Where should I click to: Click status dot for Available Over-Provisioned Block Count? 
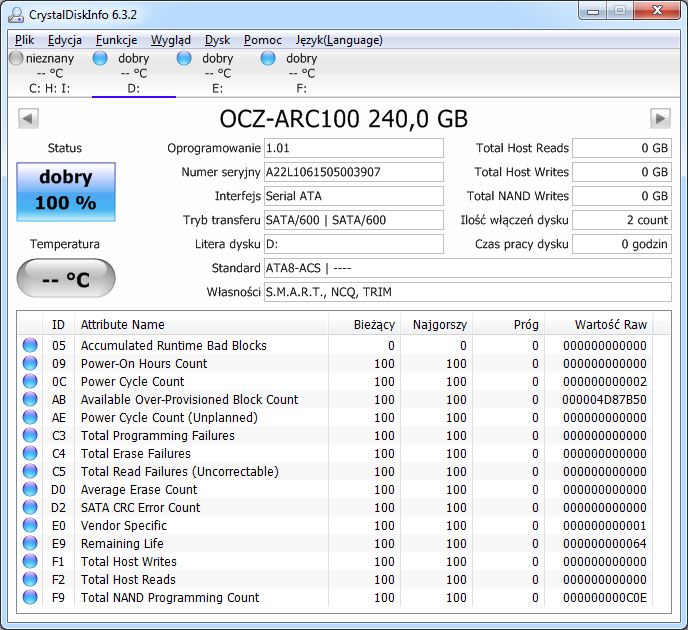30,399
